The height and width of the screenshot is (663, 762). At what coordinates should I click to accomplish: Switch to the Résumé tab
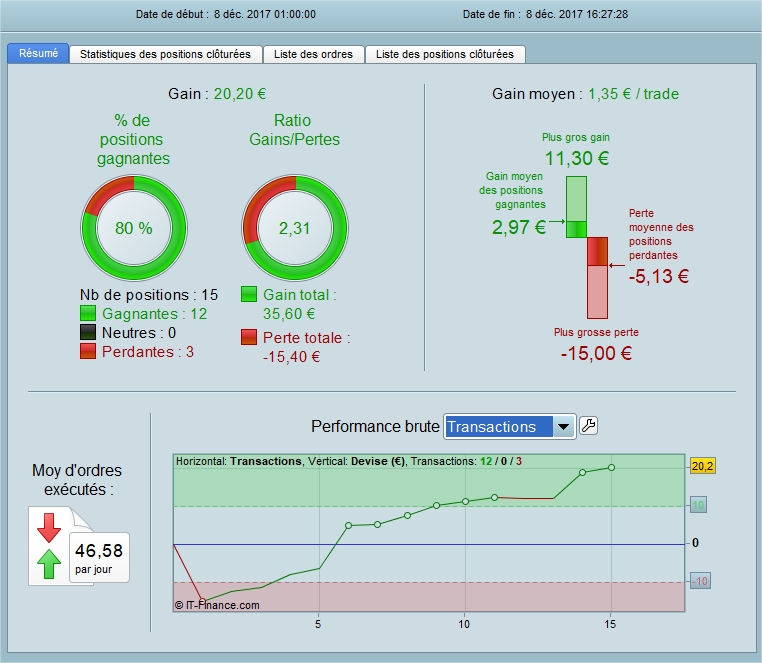tap(38, 53)
